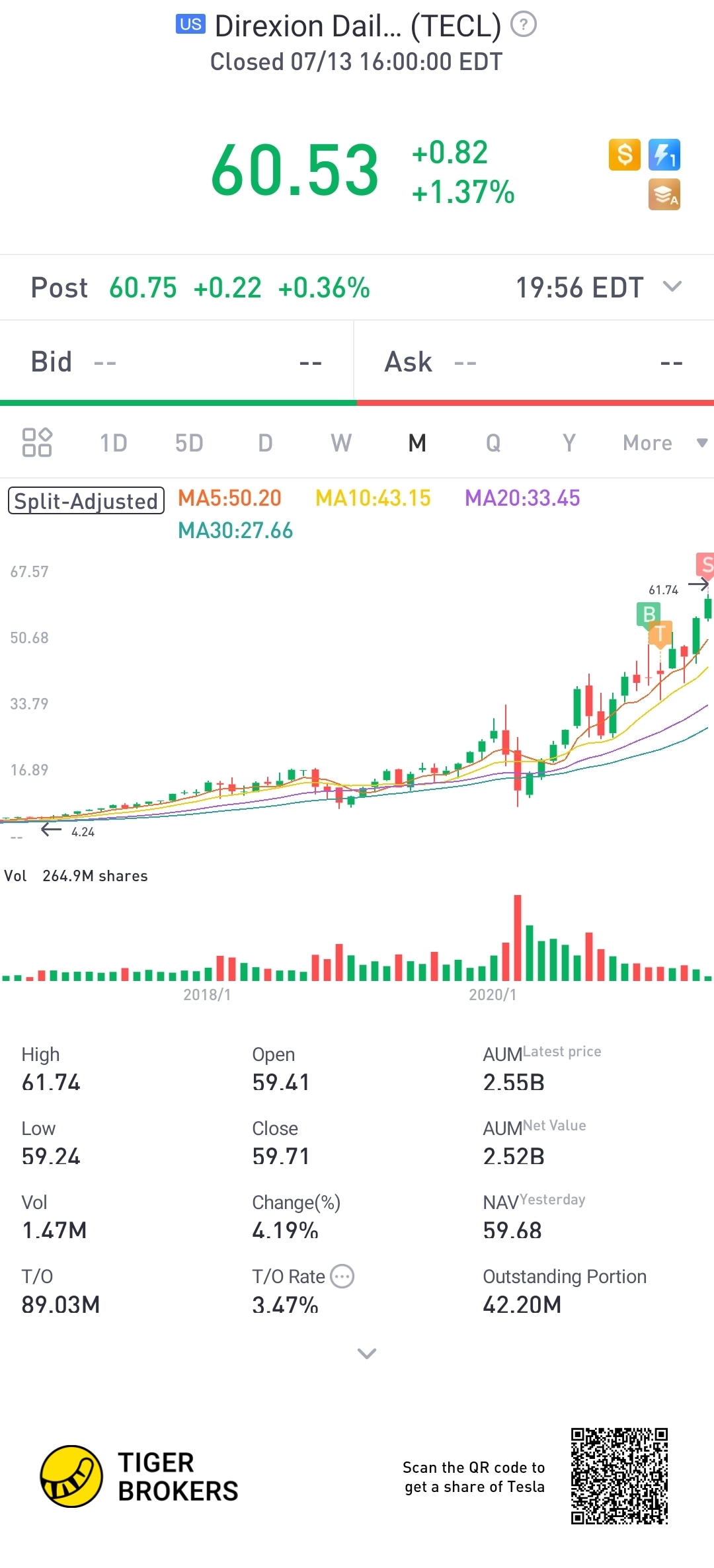Tap the tallest red volume bar

[518, 937]
